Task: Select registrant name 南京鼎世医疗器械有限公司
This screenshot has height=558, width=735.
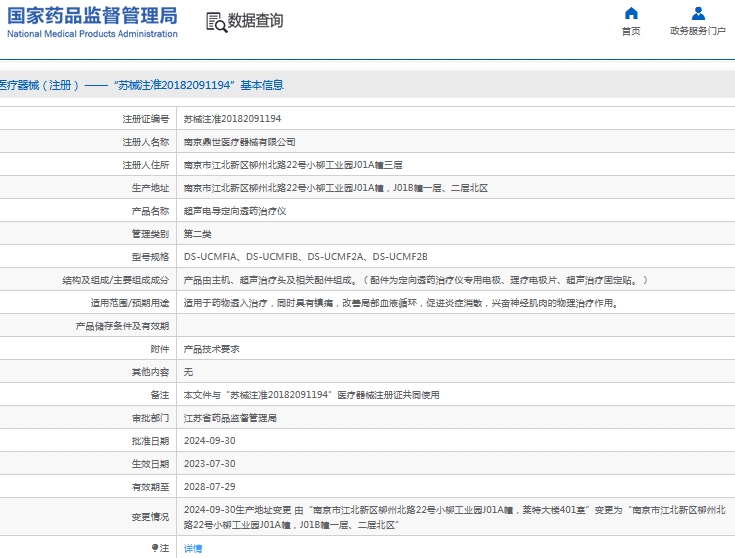Action: click(239, 142)
